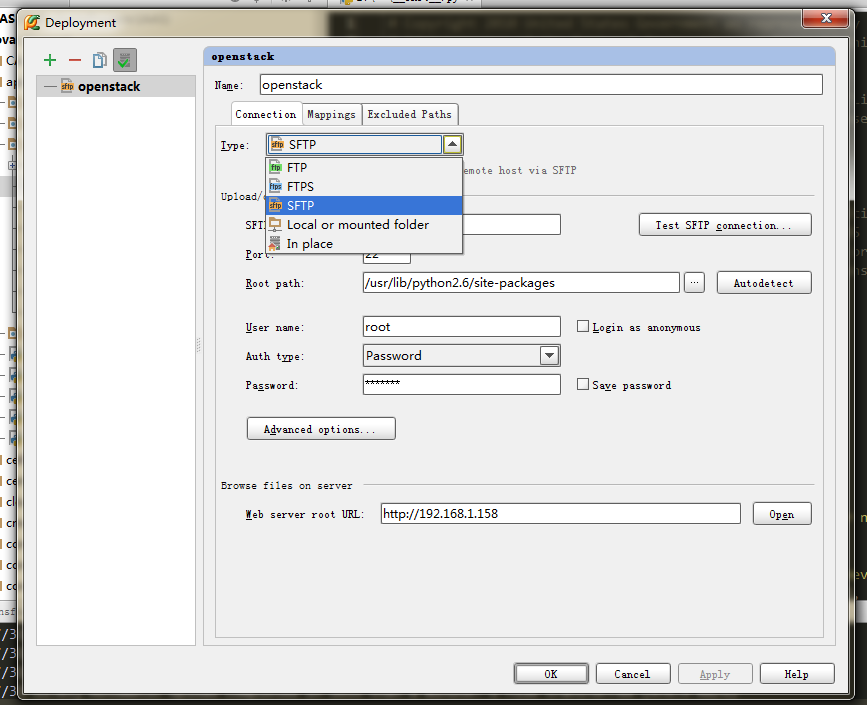Open the Auth type dropdown arrow

point(549,356)
